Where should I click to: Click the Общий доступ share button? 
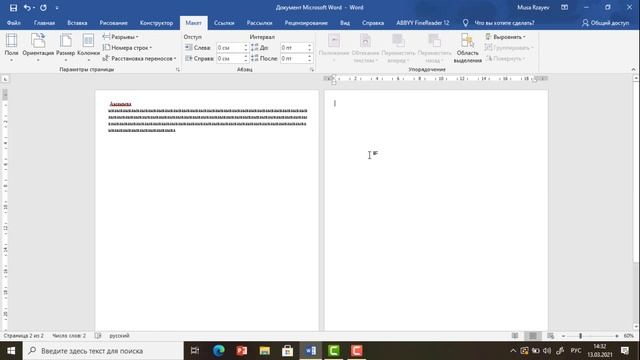(x=606, y=23)
